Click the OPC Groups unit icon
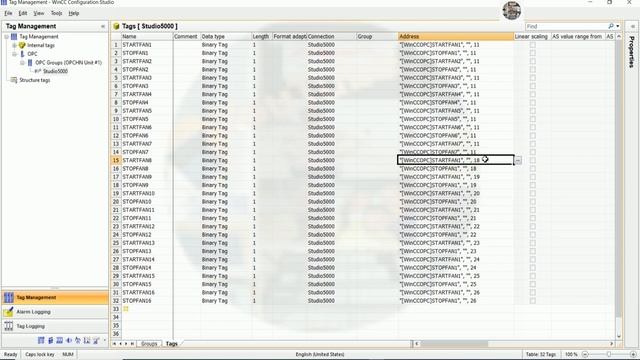The width and height of the screenshot is (640, 360). coord(30,62)
